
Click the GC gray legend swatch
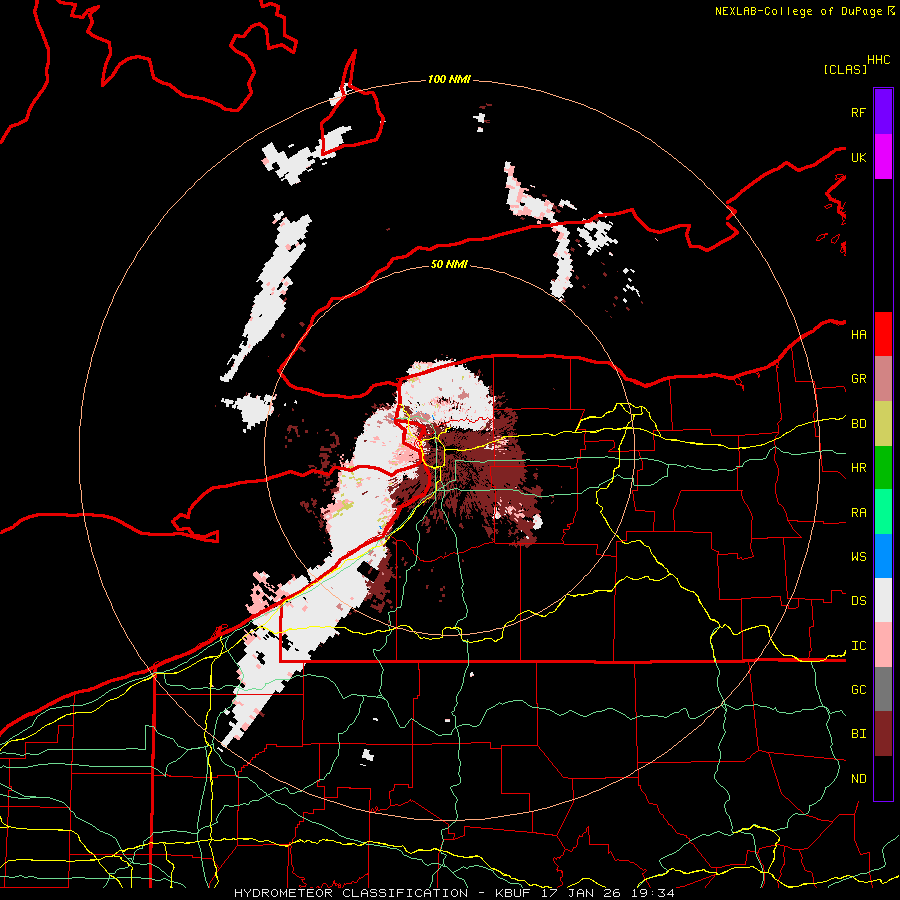point(883,689)
